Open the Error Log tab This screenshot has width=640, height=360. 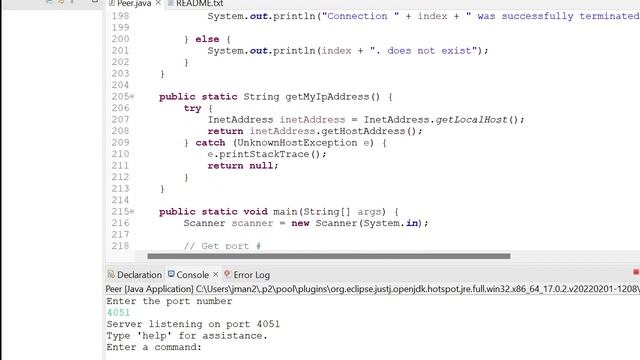pos(251,275)
